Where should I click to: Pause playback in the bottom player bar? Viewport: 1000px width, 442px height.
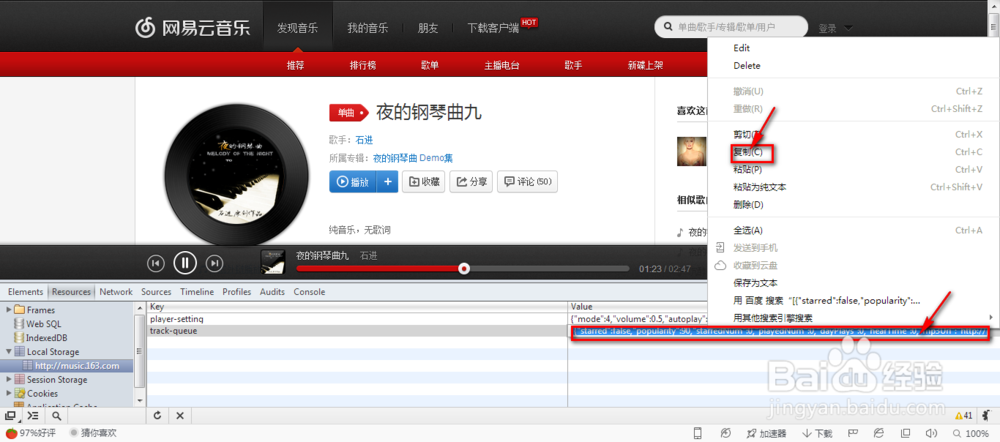click(185, 262)
